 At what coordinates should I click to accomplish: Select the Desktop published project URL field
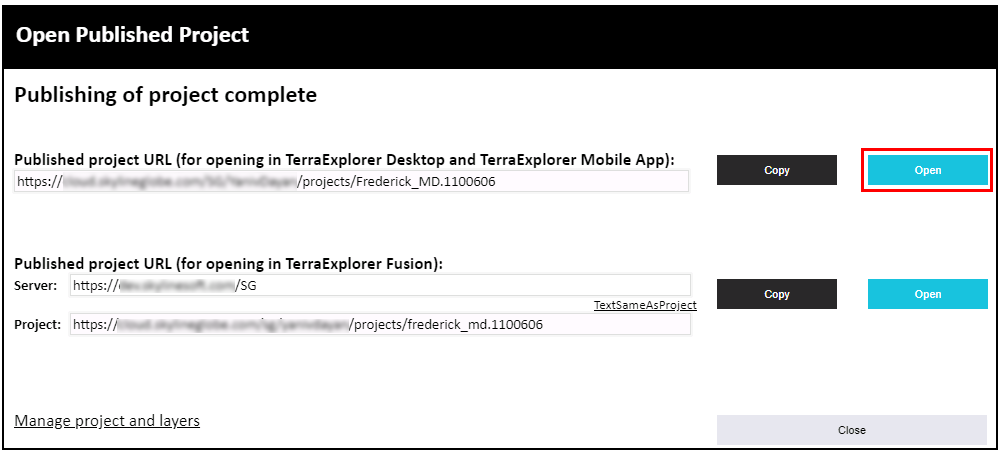(x=351, y=181)
